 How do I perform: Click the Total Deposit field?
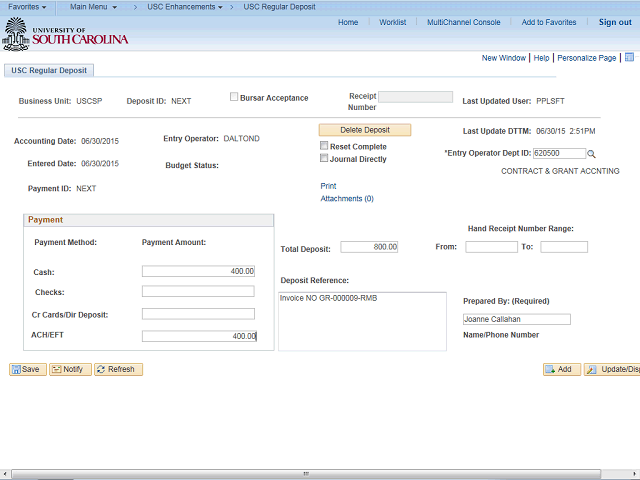(369, 247)
